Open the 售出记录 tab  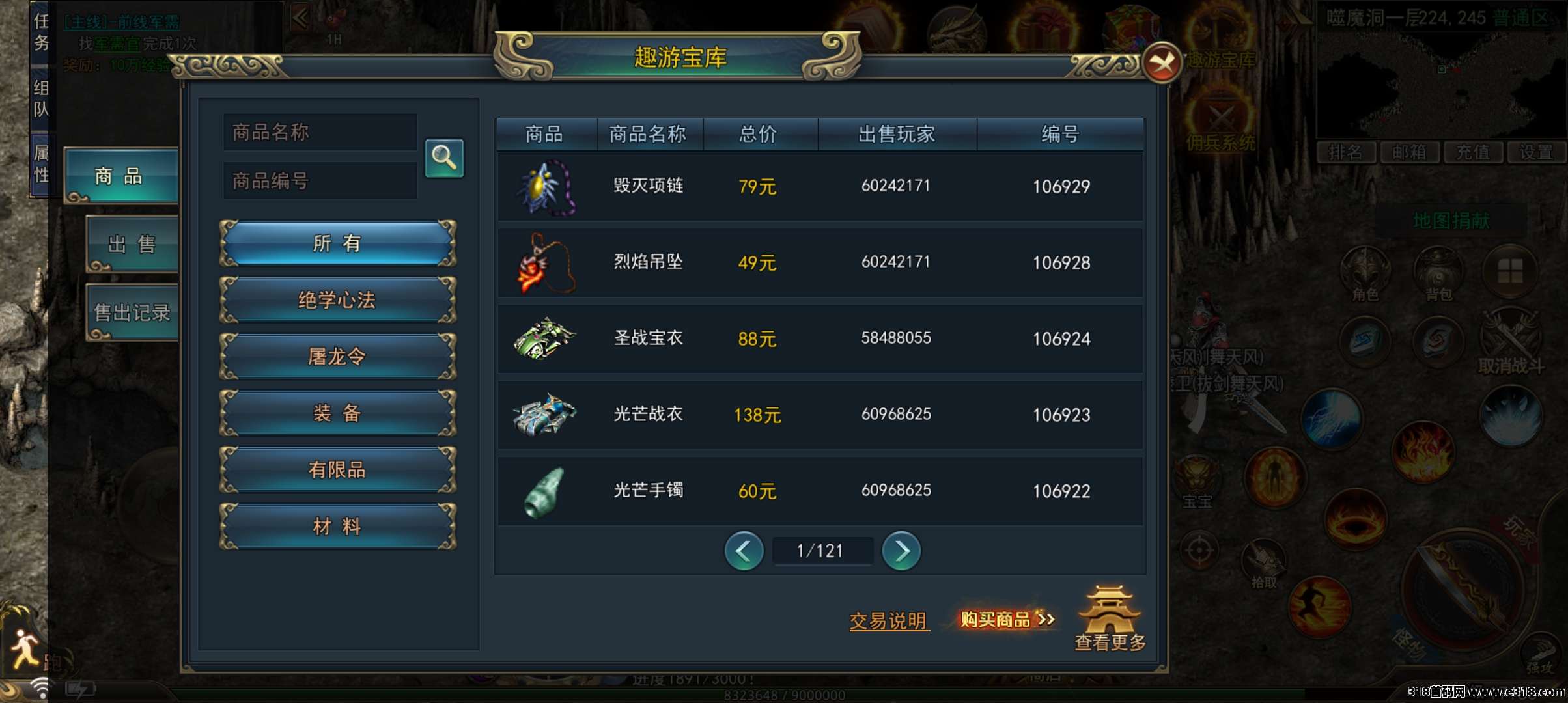(x=132, y=312)
